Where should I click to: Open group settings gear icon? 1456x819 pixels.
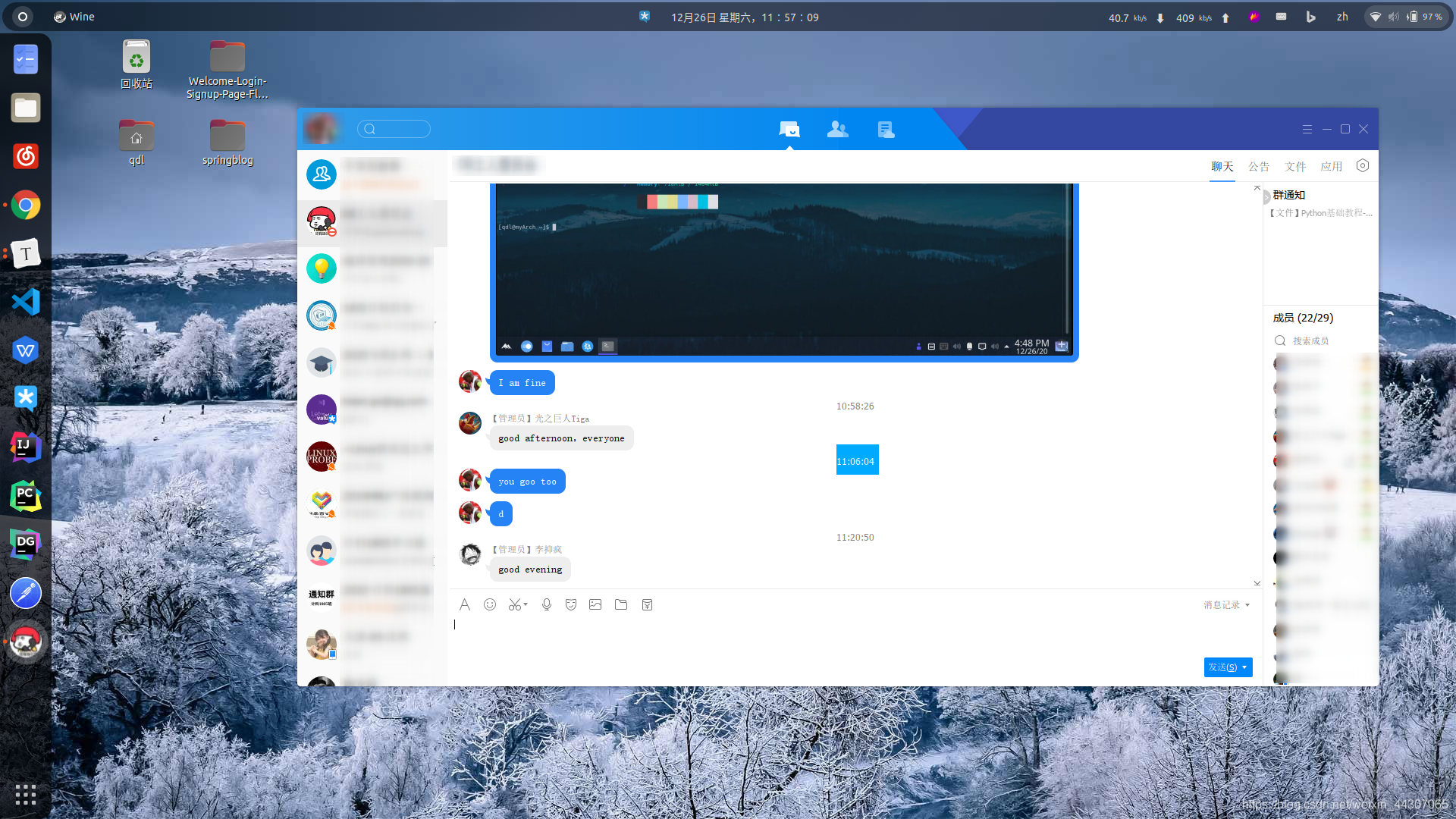[1363, 166]
